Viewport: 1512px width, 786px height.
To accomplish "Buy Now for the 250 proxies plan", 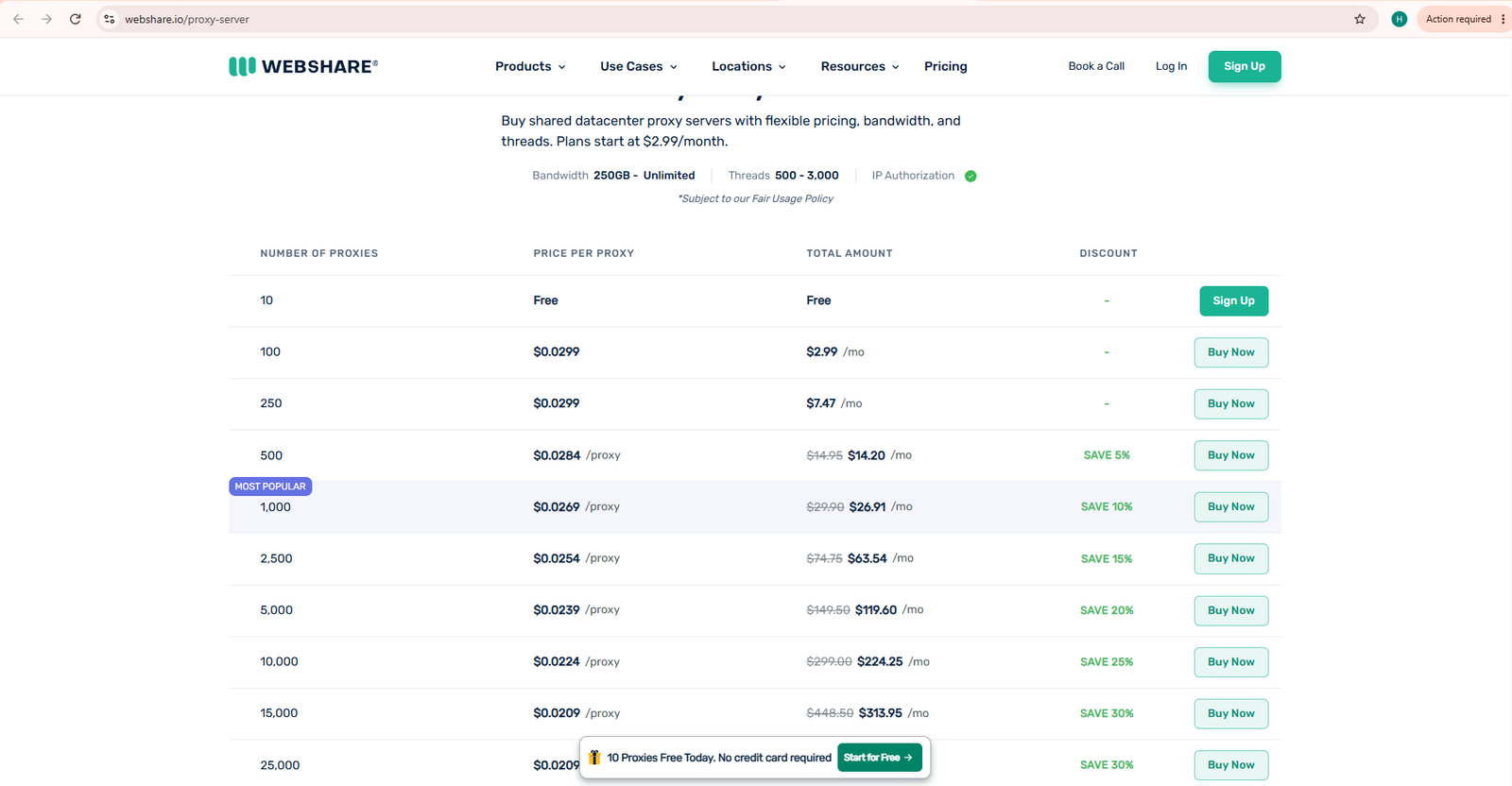I will (x=1231, y=403).
